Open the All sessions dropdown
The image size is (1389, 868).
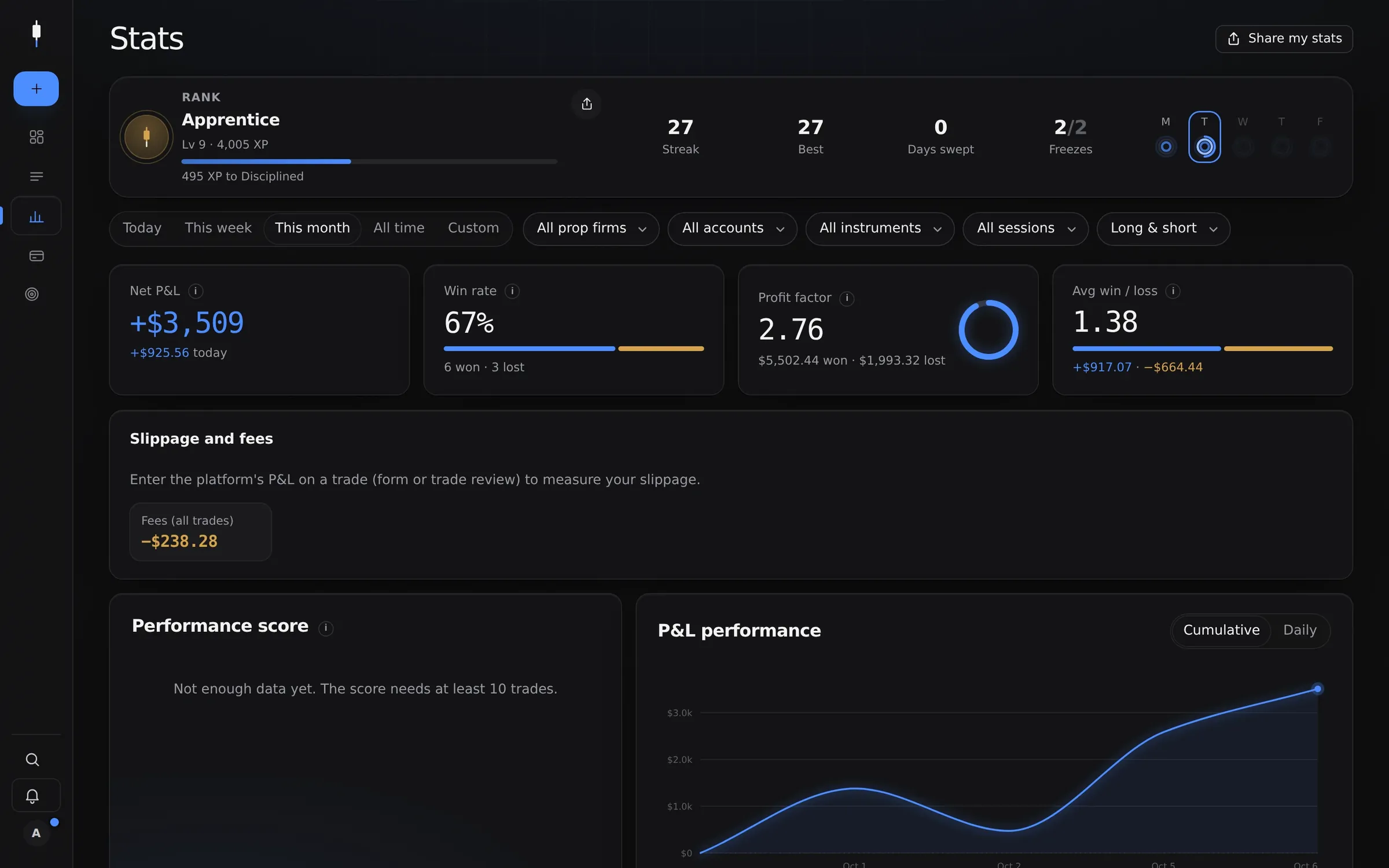tap(1026, 229)
